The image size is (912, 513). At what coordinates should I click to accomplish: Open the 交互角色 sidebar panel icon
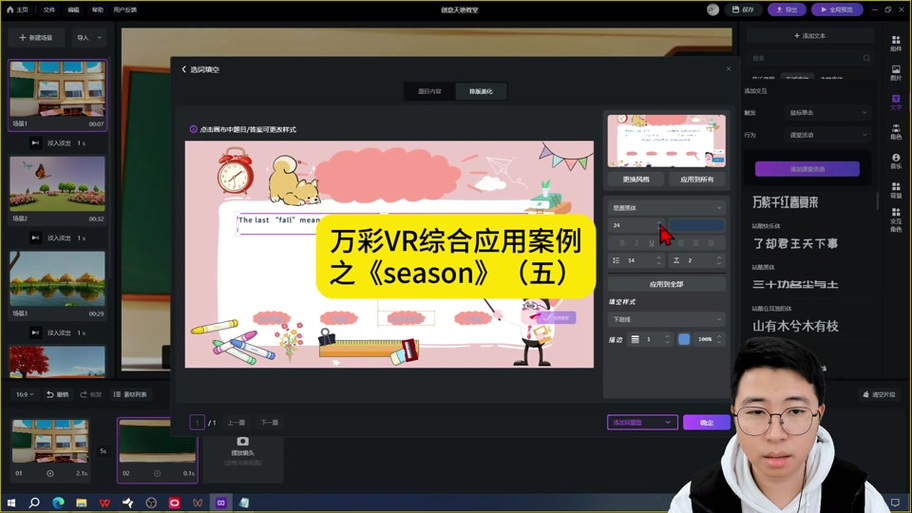896,220
